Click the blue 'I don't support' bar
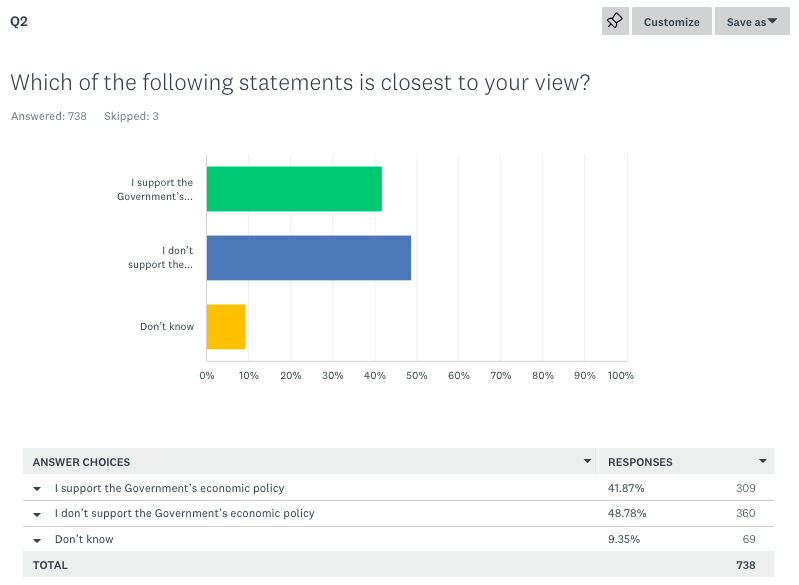Viewport: 799px width, 585px height. tap(308, 258)
